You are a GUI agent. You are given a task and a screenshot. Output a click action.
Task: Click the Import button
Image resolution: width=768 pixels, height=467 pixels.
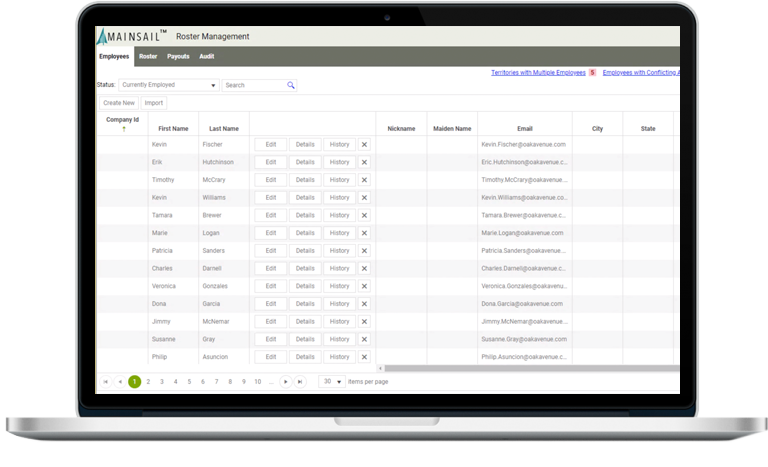pyautogui.click(x=154, y=103)
